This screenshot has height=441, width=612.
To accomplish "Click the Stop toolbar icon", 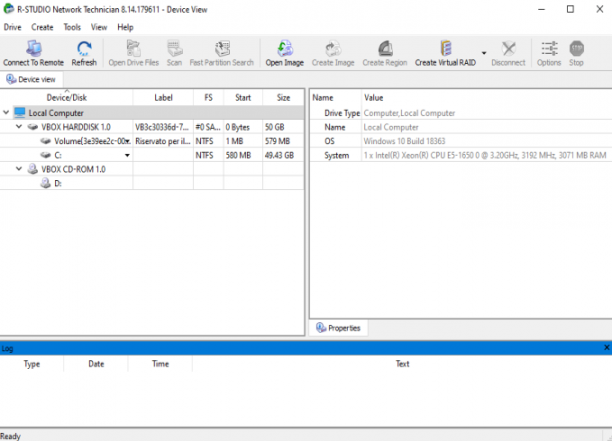I will [576, 48].
